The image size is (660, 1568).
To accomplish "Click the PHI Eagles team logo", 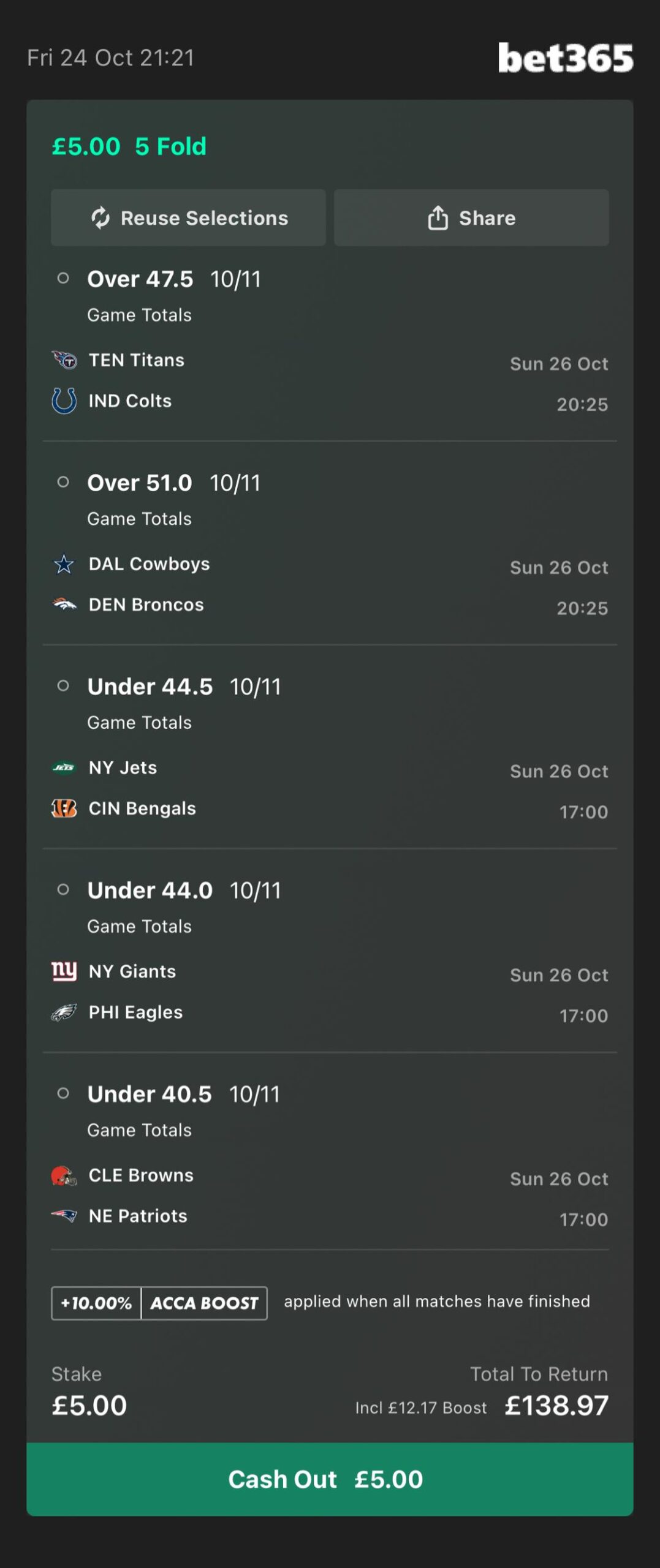I will click(x=64, y=1012).
